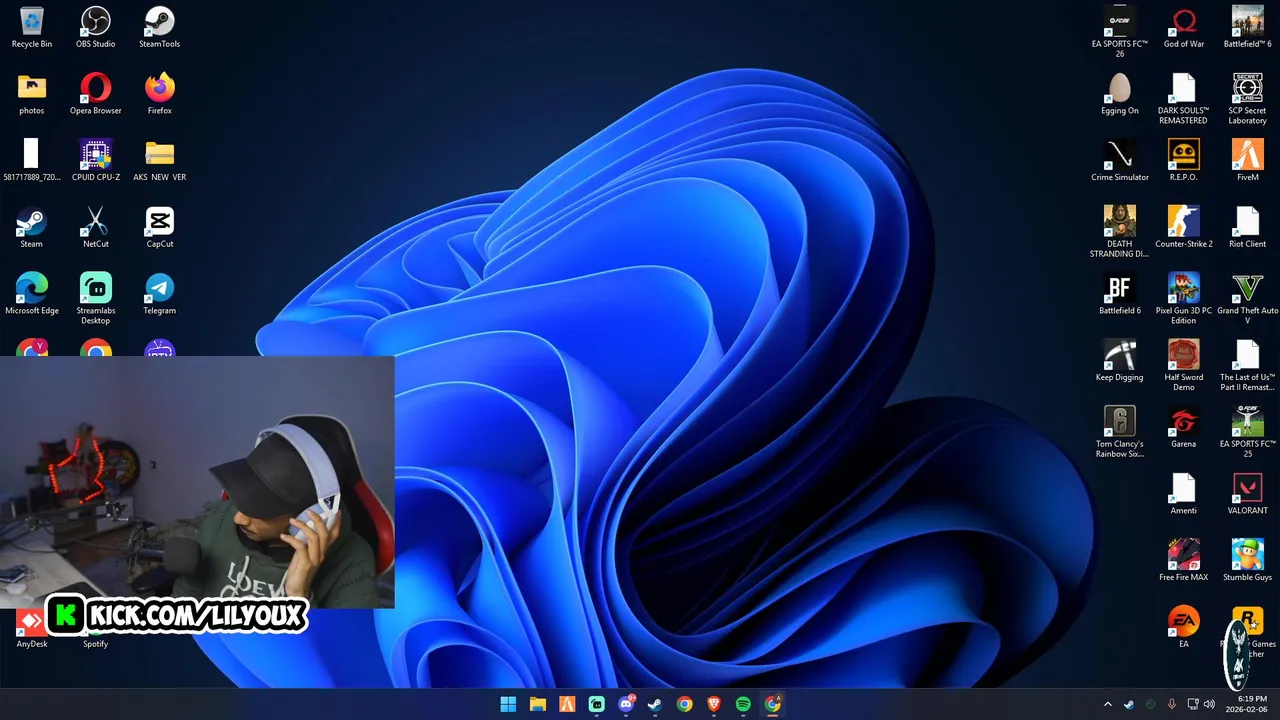Open Chrome taskbar icon between Steam and Brave

tap(684, 704)
